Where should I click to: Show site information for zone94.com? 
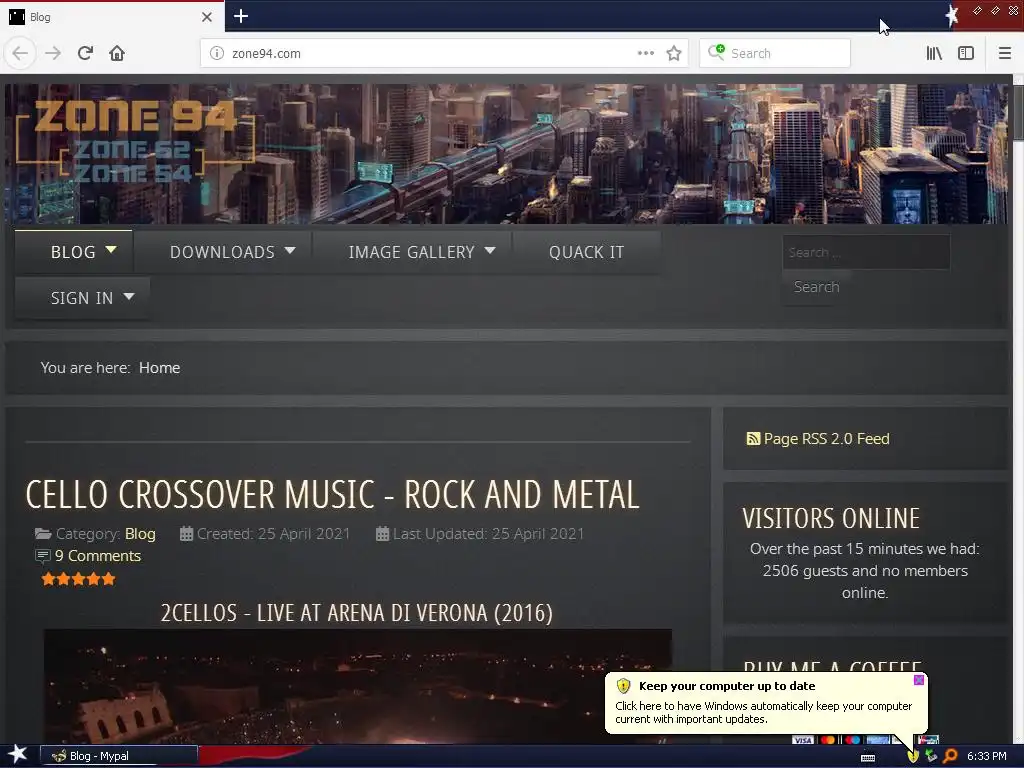pyautogui.click(x=217, y=53)
